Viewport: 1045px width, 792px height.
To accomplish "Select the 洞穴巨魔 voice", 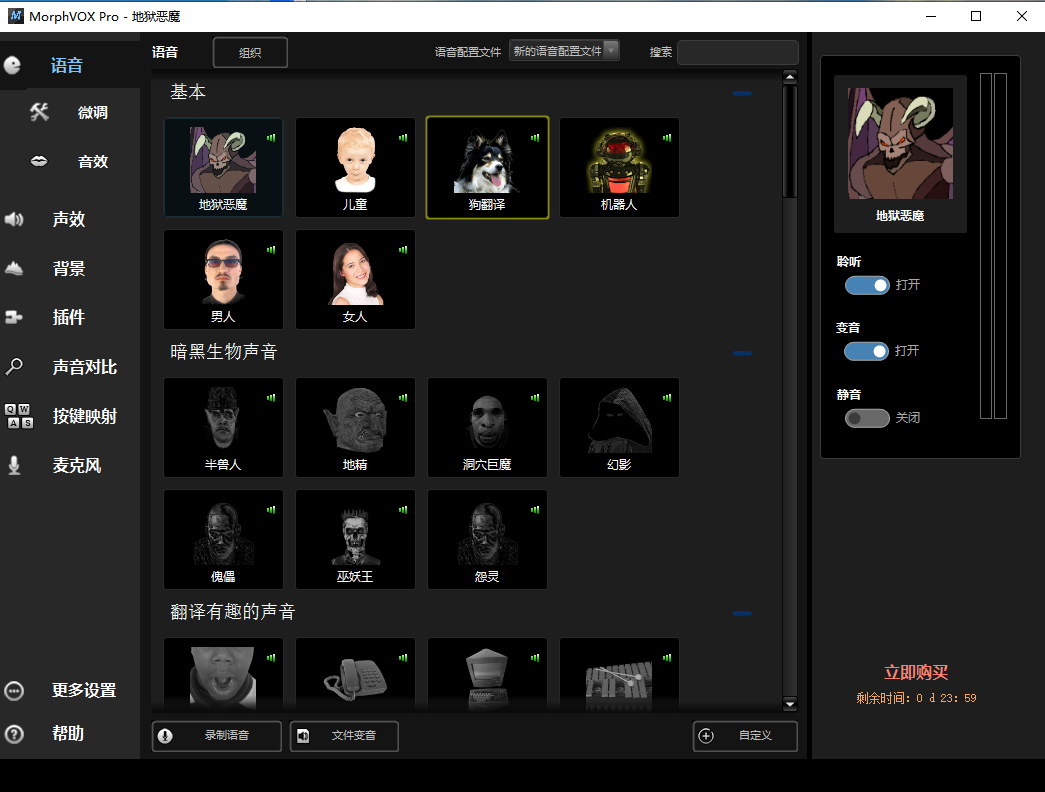I will 487,427.
